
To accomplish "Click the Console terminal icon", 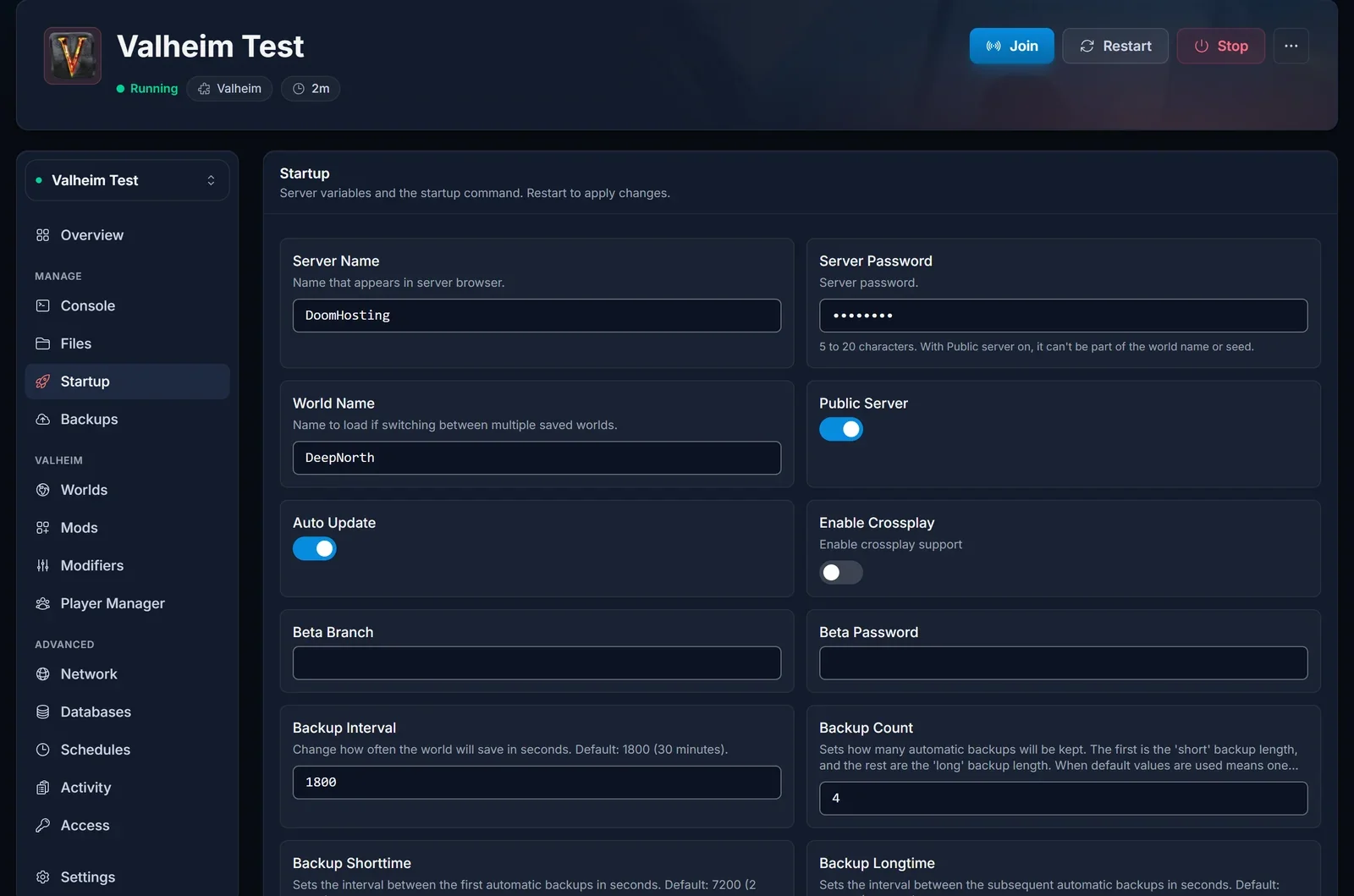I will (43, 305).
